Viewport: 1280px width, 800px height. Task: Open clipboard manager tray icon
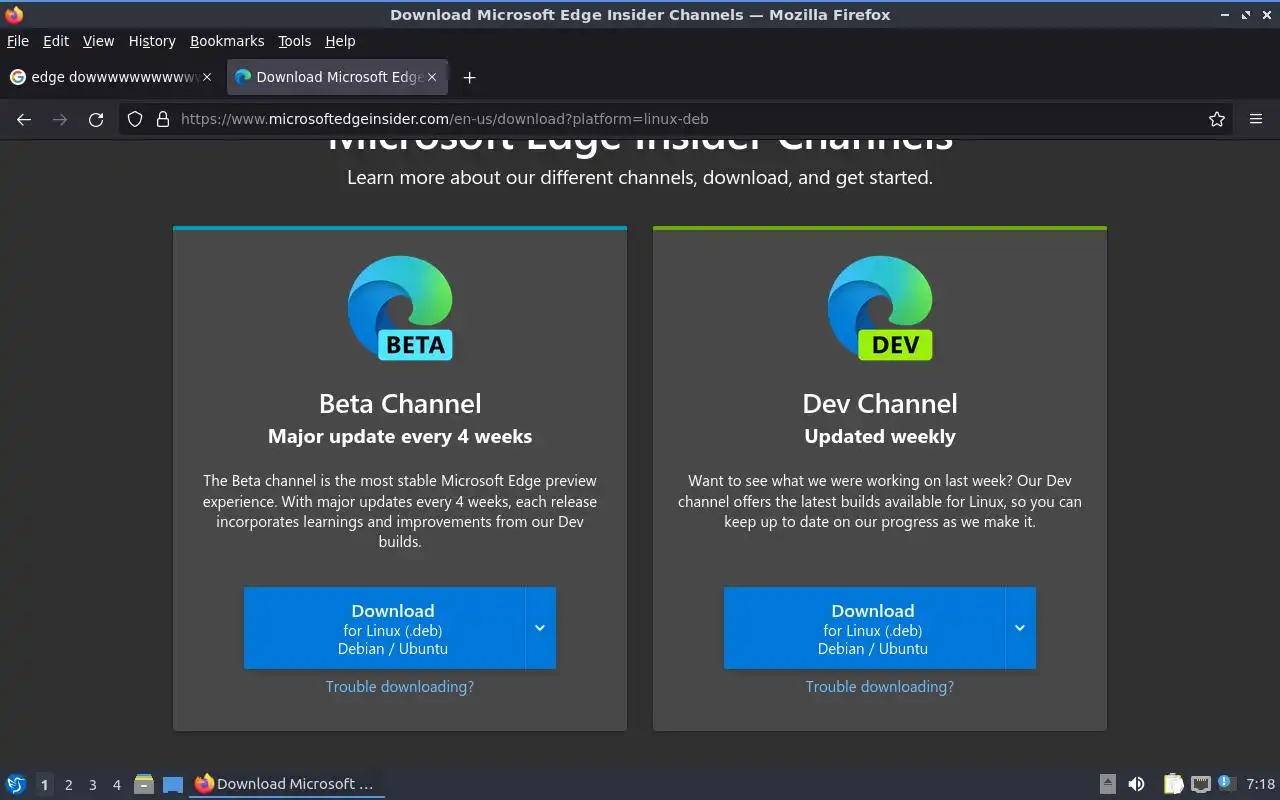click(x=1173, y=784)
